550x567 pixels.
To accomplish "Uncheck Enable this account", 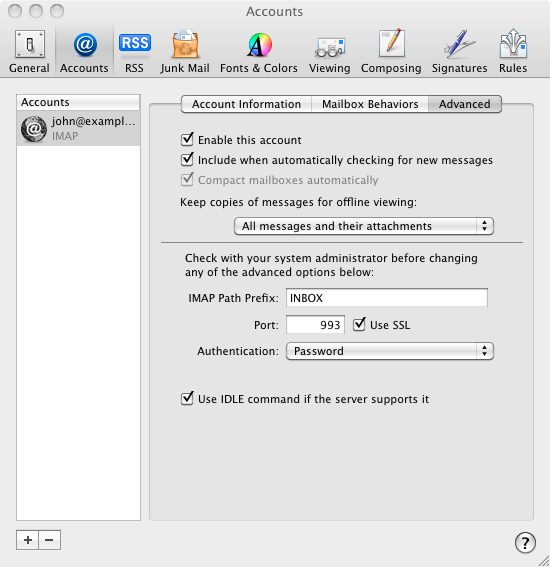I will [187, 139].
